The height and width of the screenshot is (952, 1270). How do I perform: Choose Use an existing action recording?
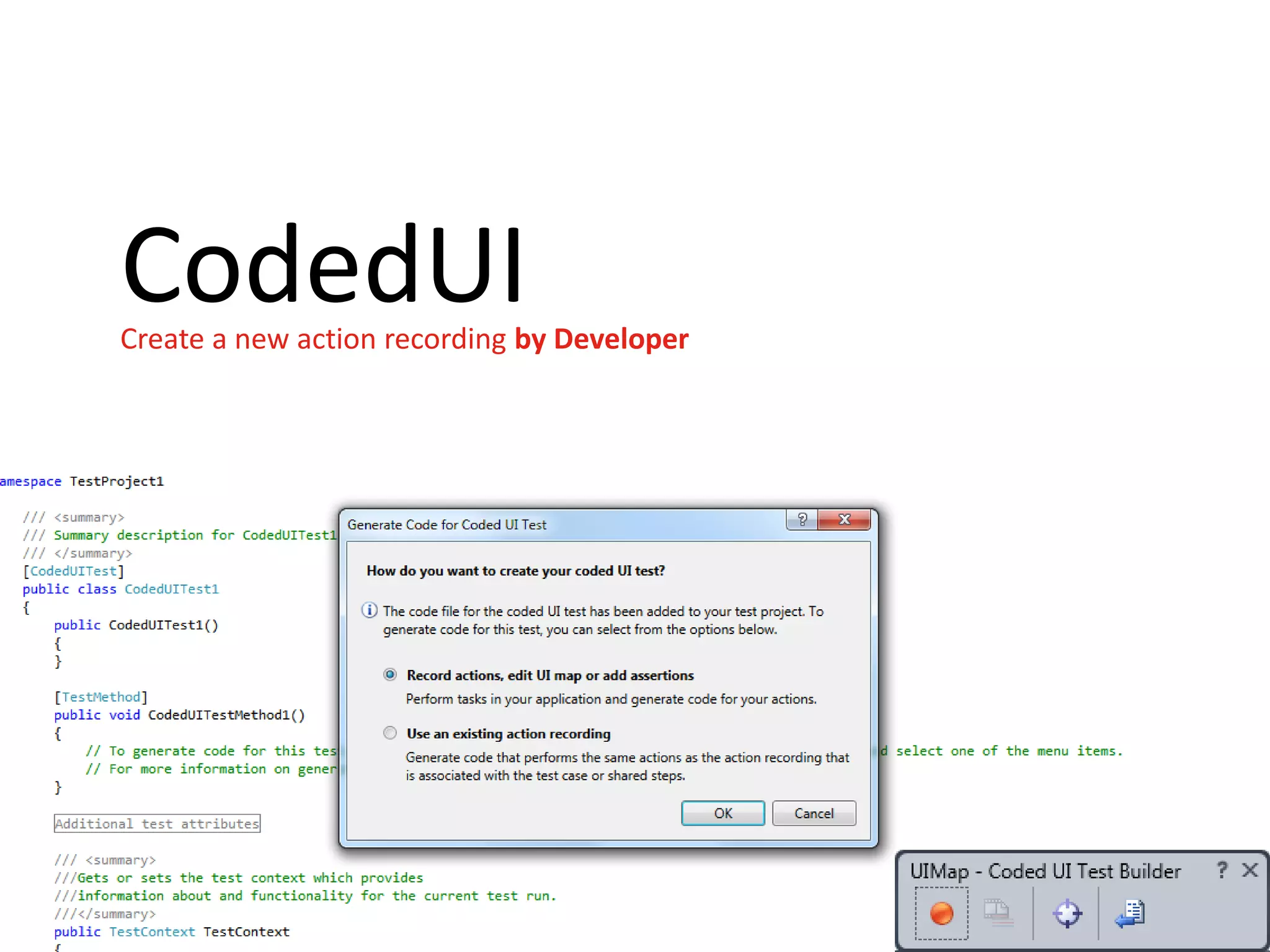click(x=390, y=733)
